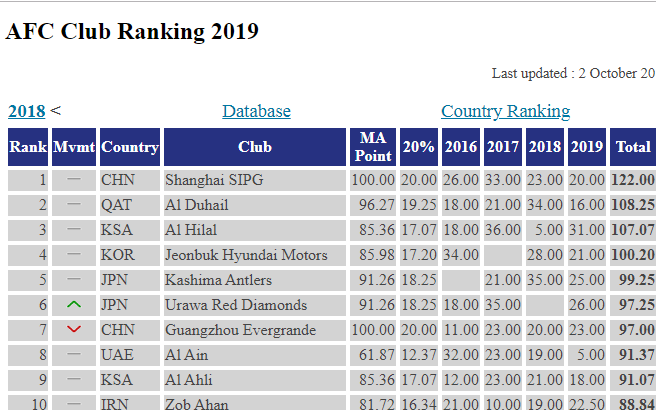This screenshot has height=410, width=656.
Task: Click the red down arrow for Guangzhou Evergrande
Action: tap(74, 330)
